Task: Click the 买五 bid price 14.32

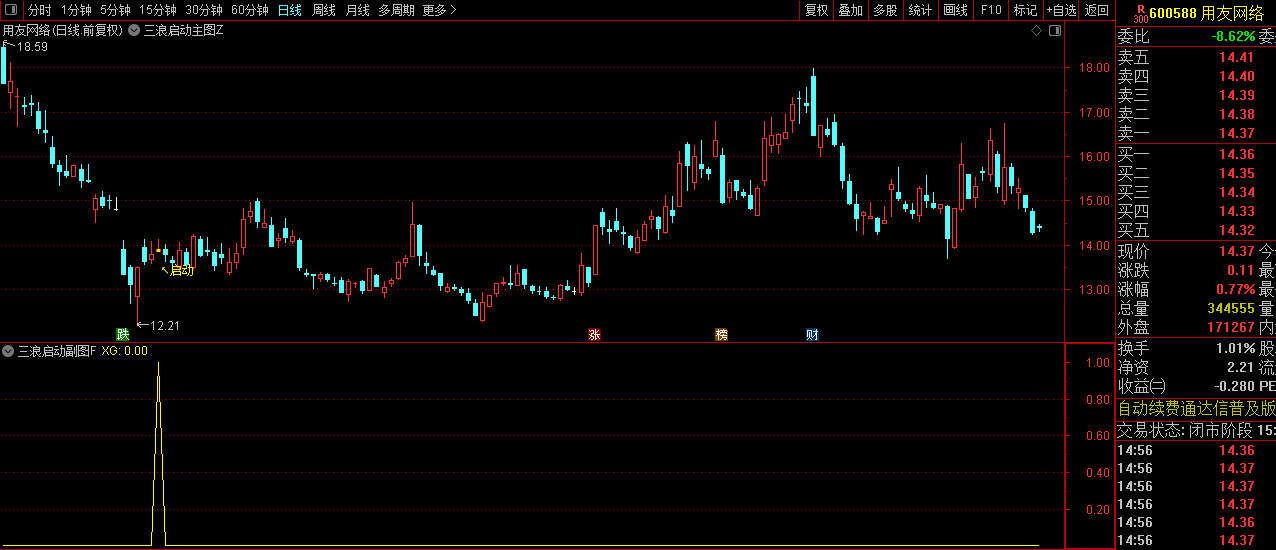Action: [1236, 230]
